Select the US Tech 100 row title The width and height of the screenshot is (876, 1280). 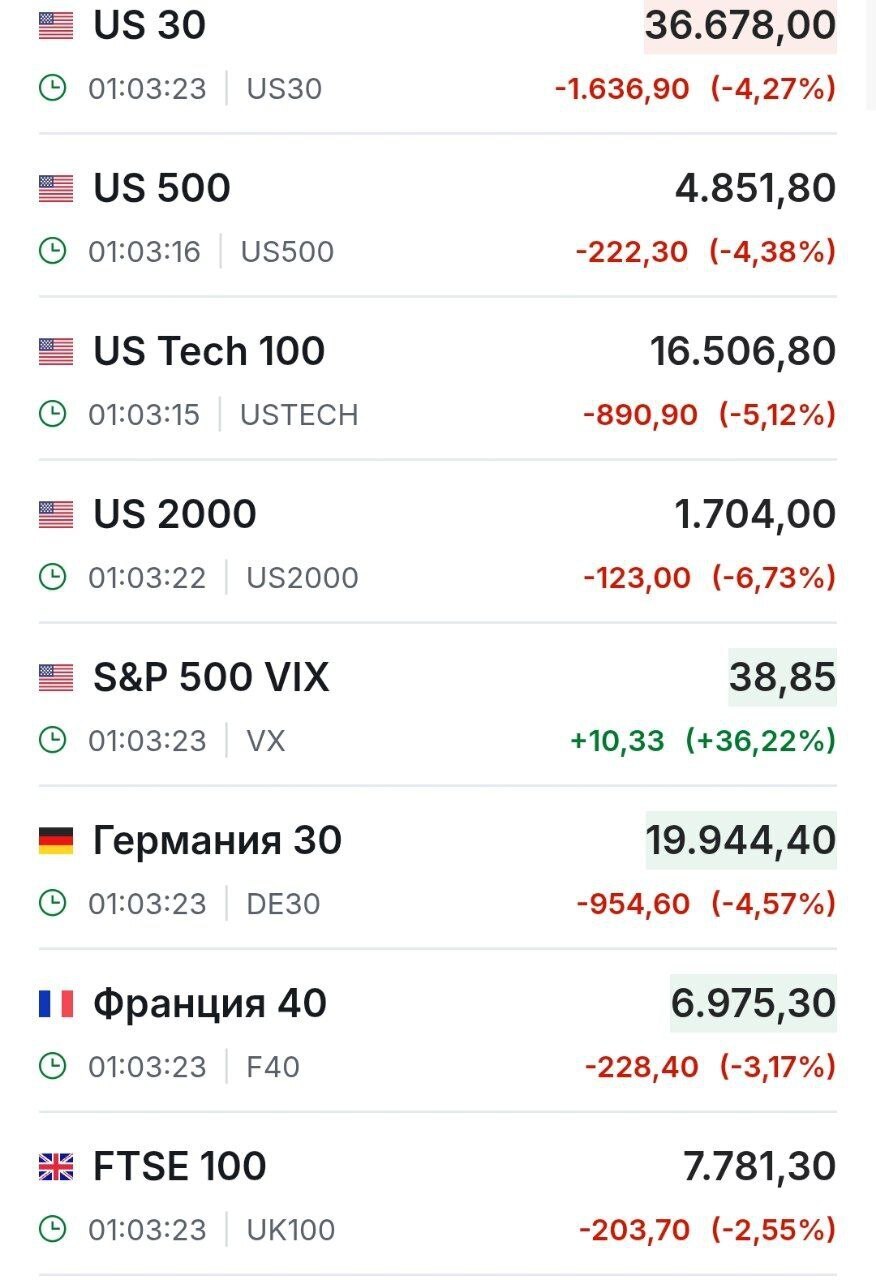(209, 351)
